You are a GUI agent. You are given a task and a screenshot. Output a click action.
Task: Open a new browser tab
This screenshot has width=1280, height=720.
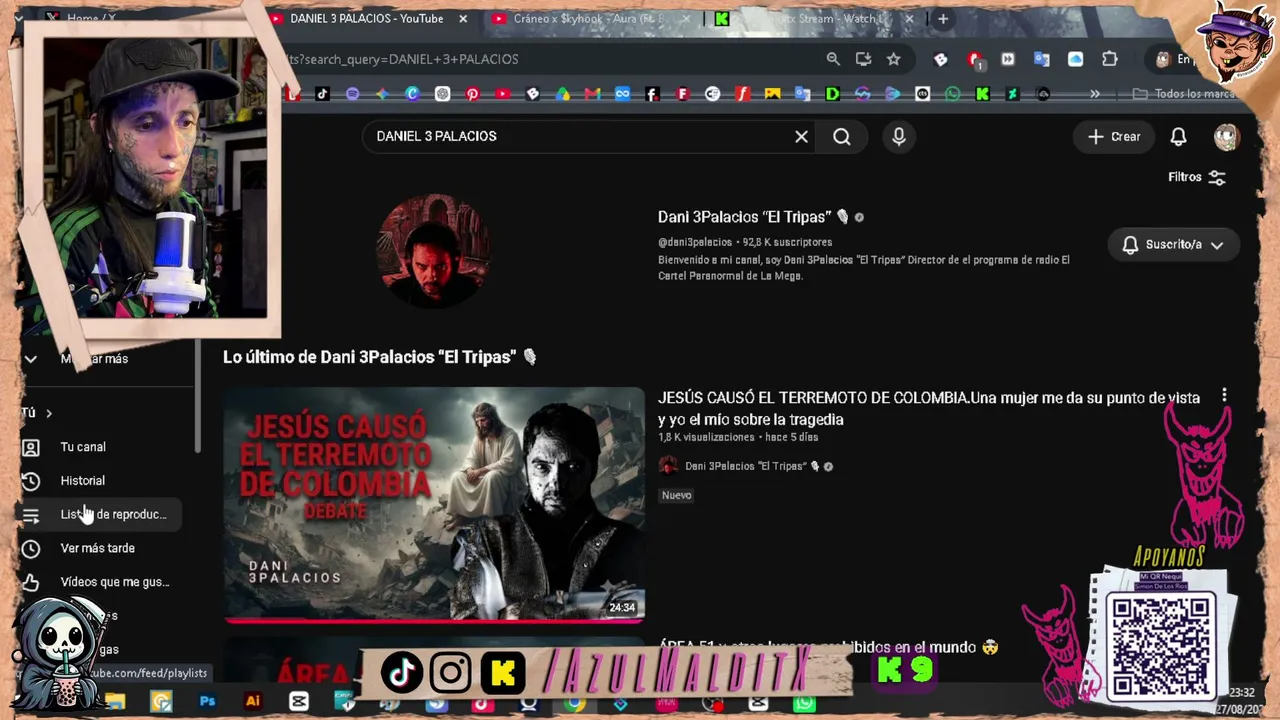[x=942, y=19]
